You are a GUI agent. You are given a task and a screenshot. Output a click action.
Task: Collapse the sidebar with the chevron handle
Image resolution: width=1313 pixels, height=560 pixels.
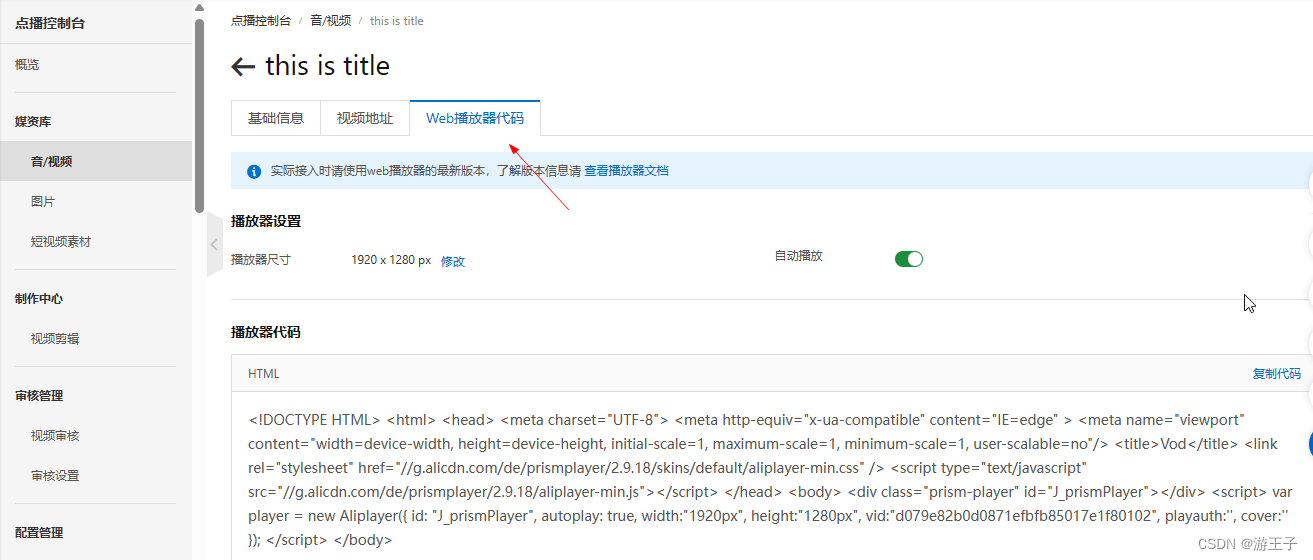click(x=214, y=244)
